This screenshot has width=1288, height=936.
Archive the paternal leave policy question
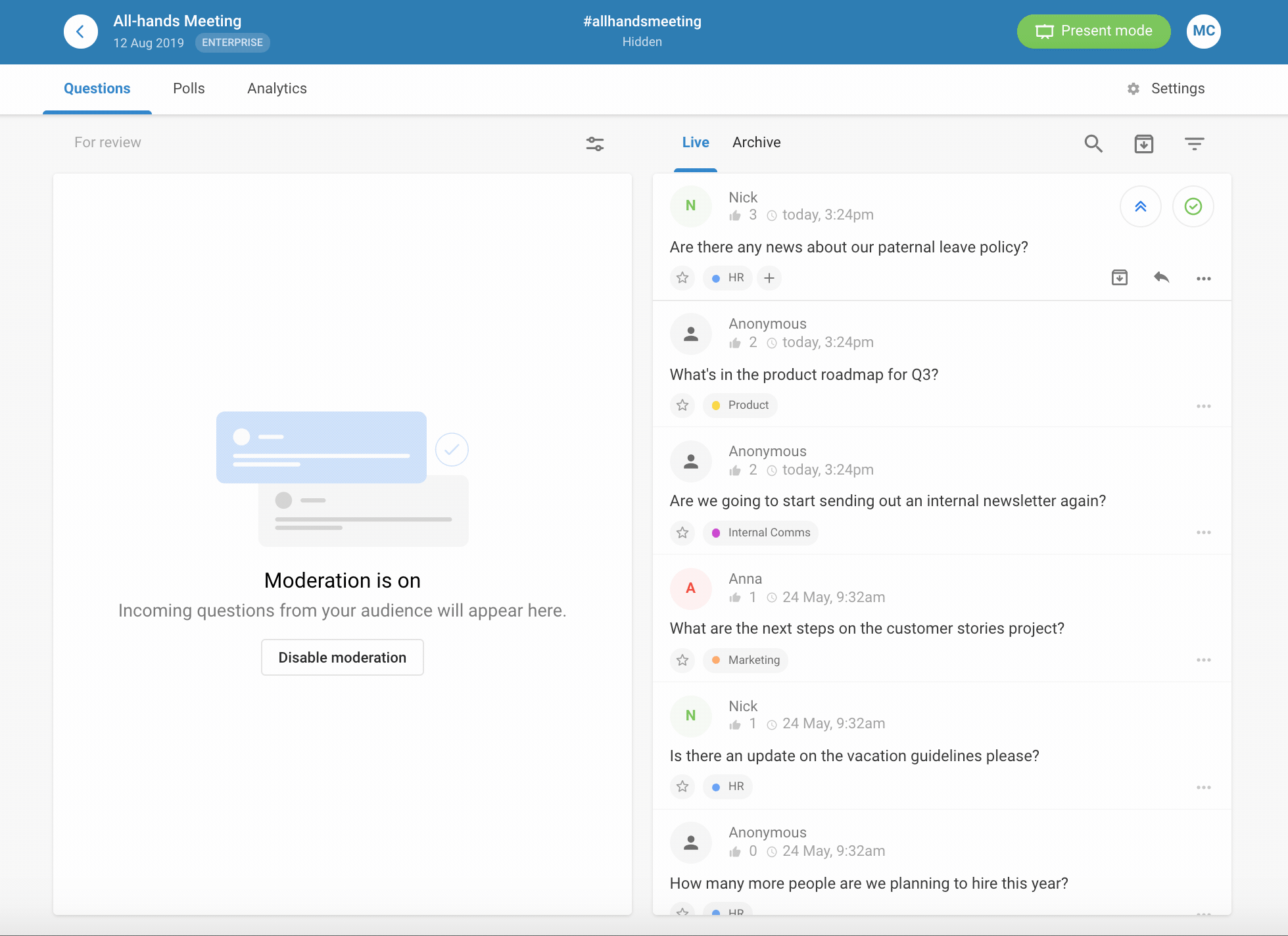pos(1119,277)
